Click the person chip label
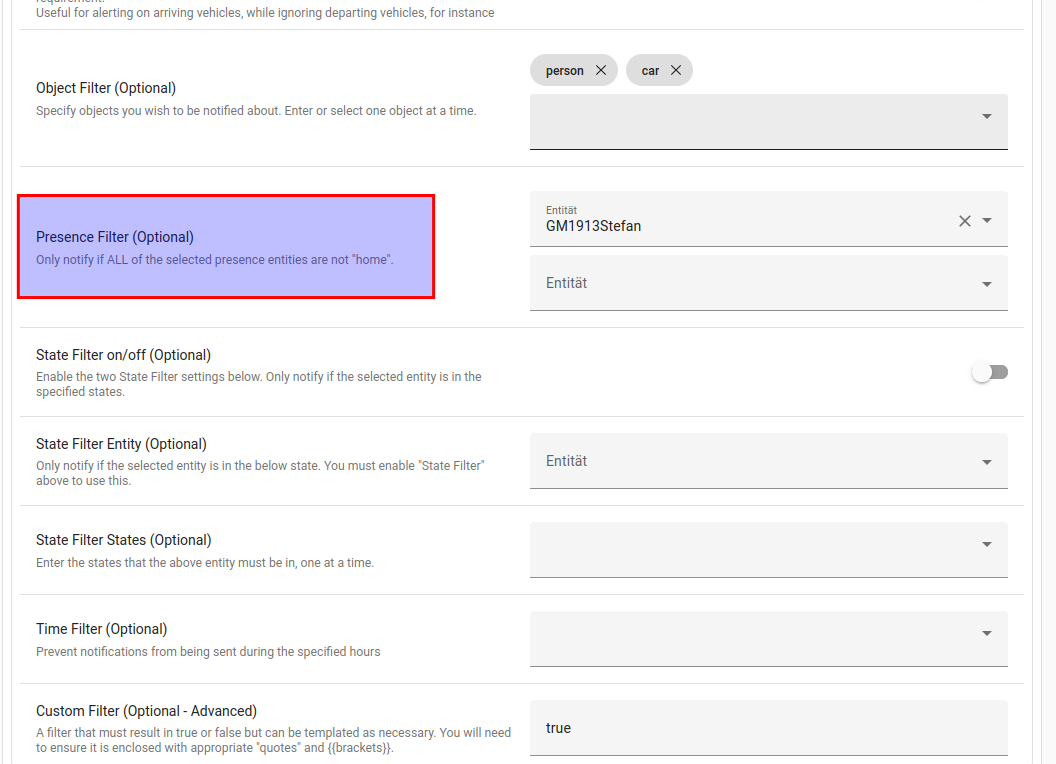1056x764 pixels. 565,71
